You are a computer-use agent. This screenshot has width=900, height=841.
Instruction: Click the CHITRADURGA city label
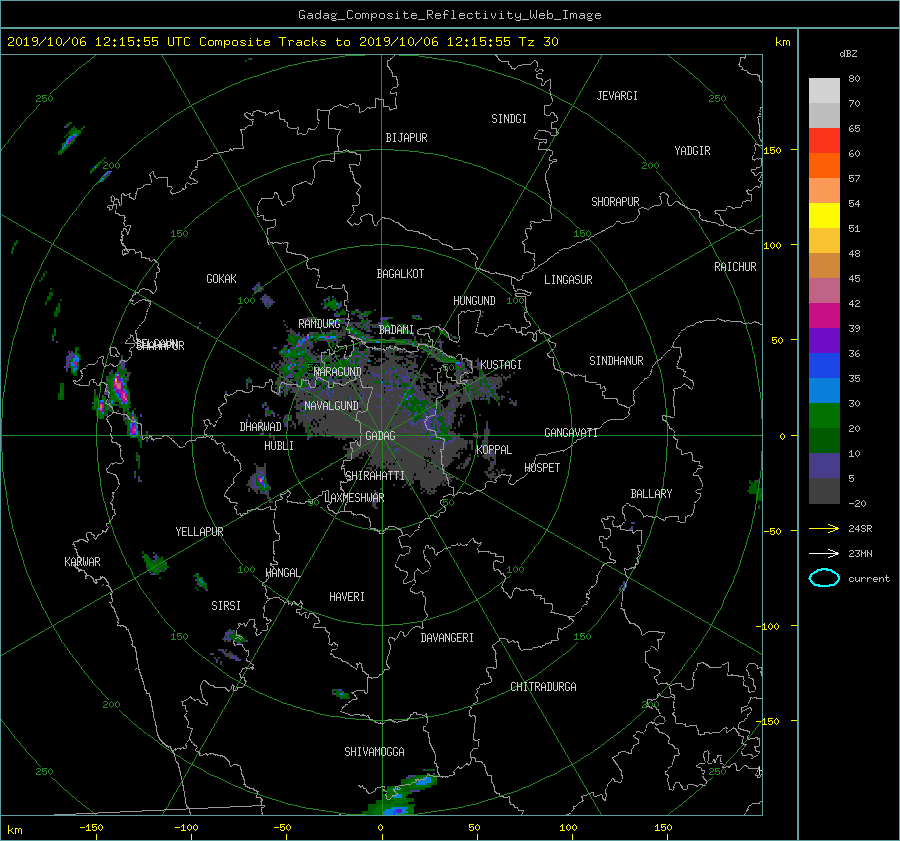click(x=544, y=687)
